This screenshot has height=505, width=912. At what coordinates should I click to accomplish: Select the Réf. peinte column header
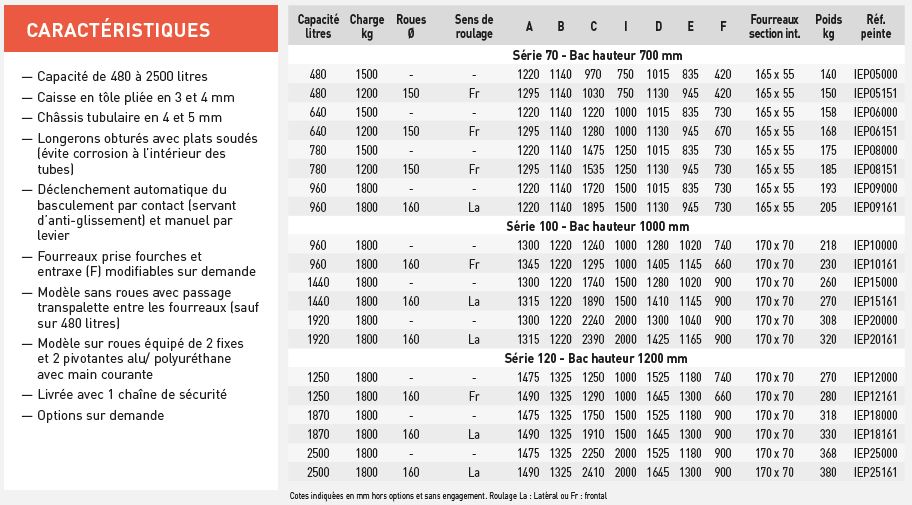coord(875,26)
